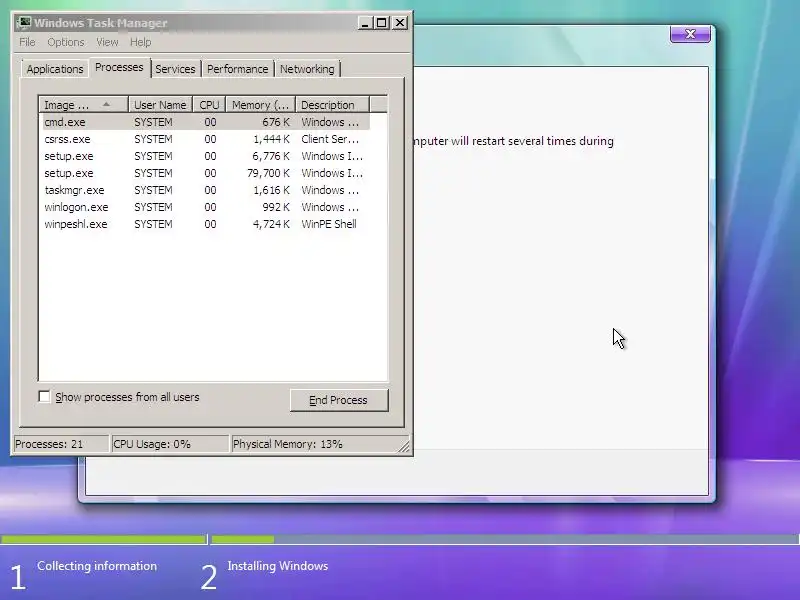Click the Collecting information progress bar
This screenshot has height=600, width=800.
pos(104,539)
